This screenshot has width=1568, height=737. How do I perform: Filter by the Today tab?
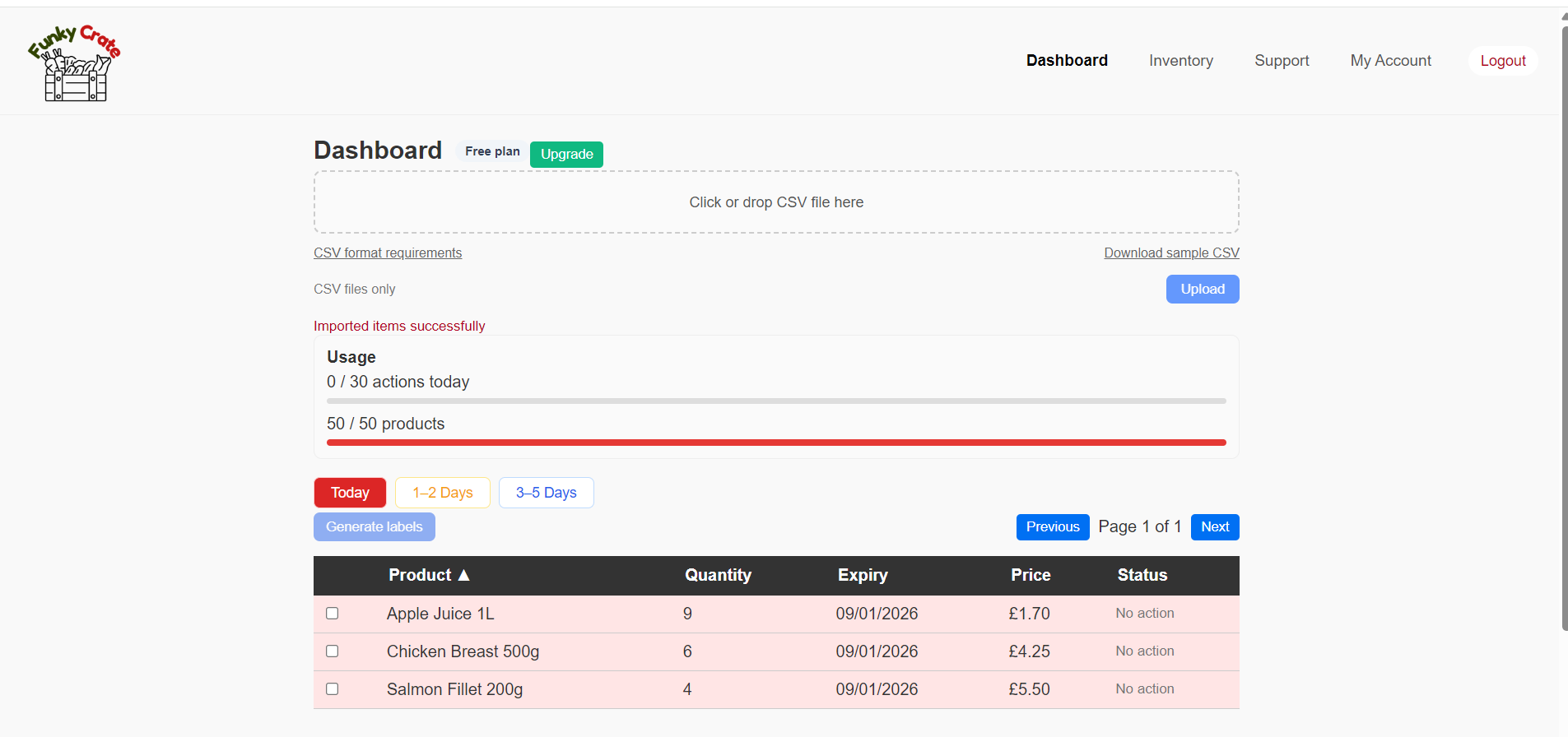tap(350, 493)
